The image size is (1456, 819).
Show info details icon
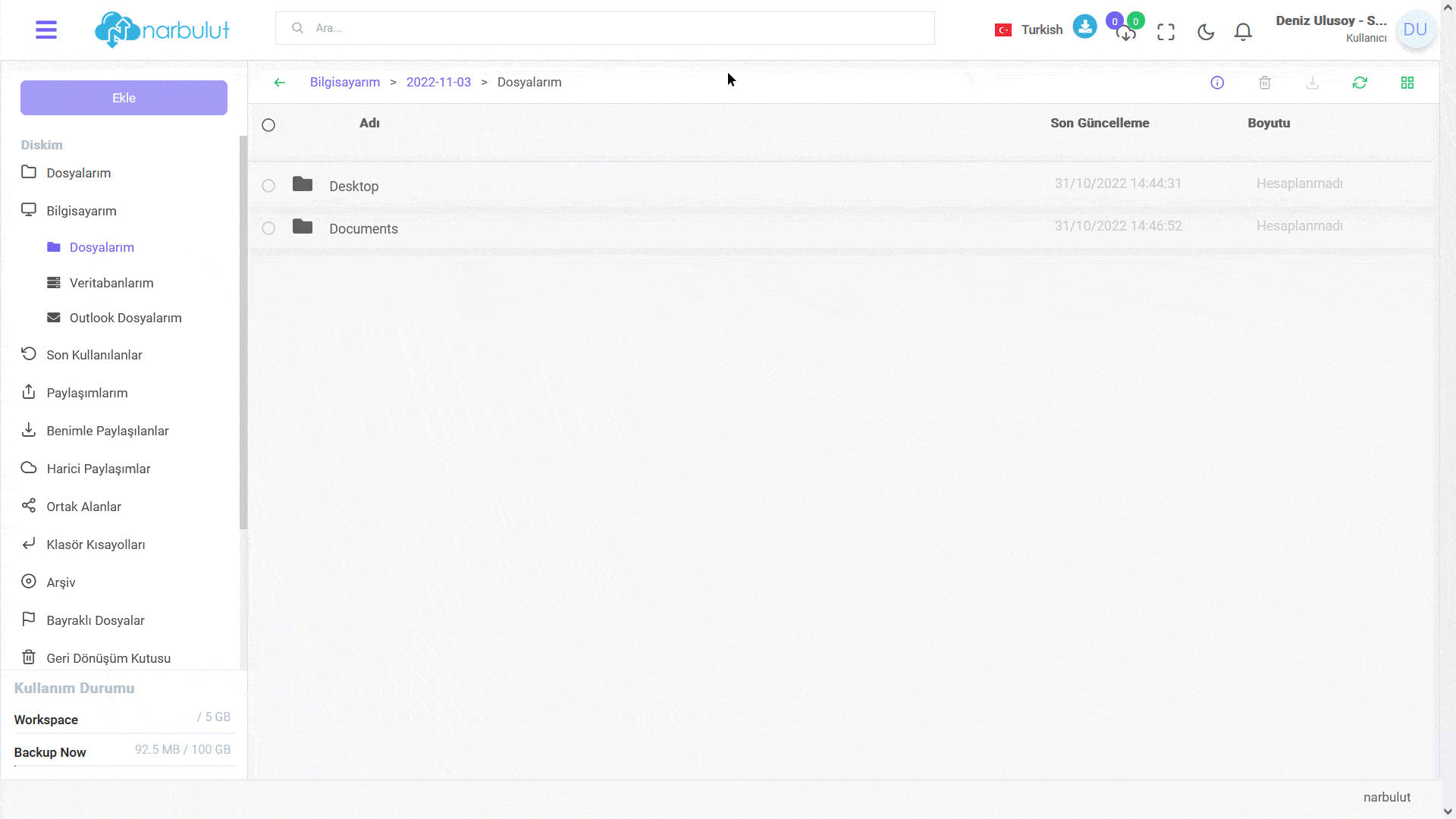(1217, 83)
